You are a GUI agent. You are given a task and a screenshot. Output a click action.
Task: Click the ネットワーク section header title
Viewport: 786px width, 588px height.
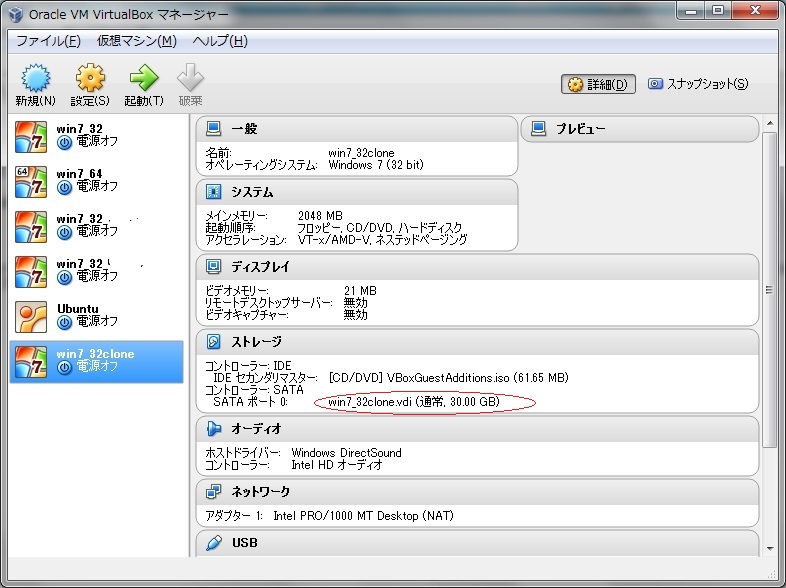point(260,492)
